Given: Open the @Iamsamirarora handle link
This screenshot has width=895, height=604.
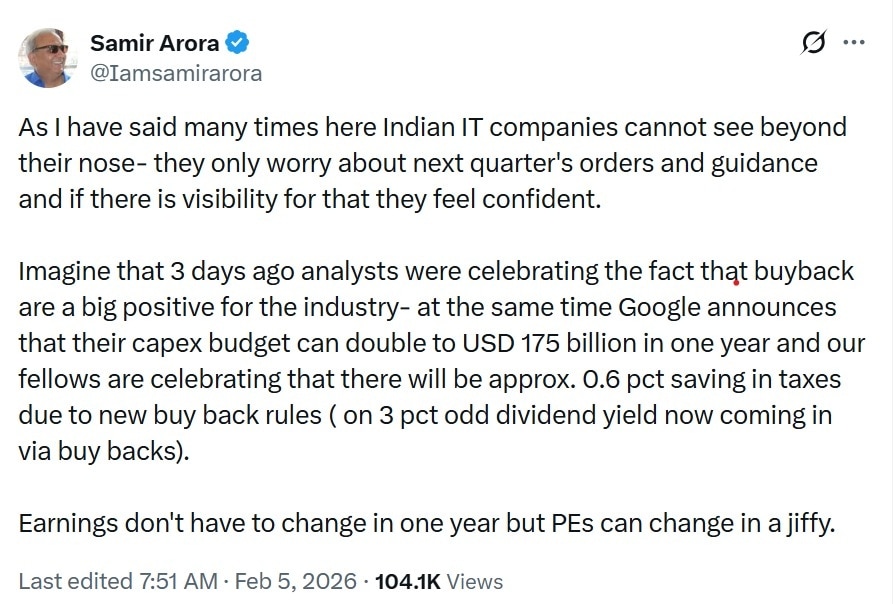Looking at the screenshot, I should [x=176, y=72].
